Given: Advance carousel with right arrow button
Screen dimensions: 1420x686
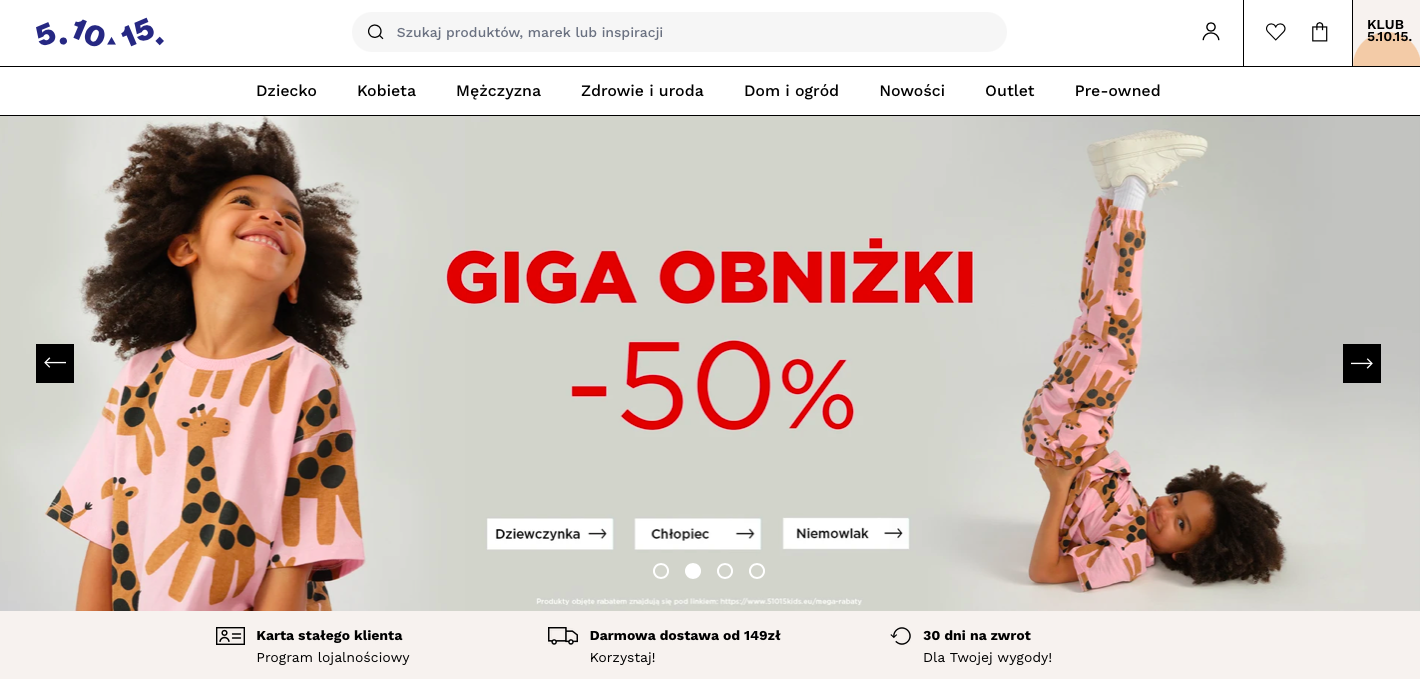Looking at the screenshot, I should pyautogui.click(x=1362, y=363).
